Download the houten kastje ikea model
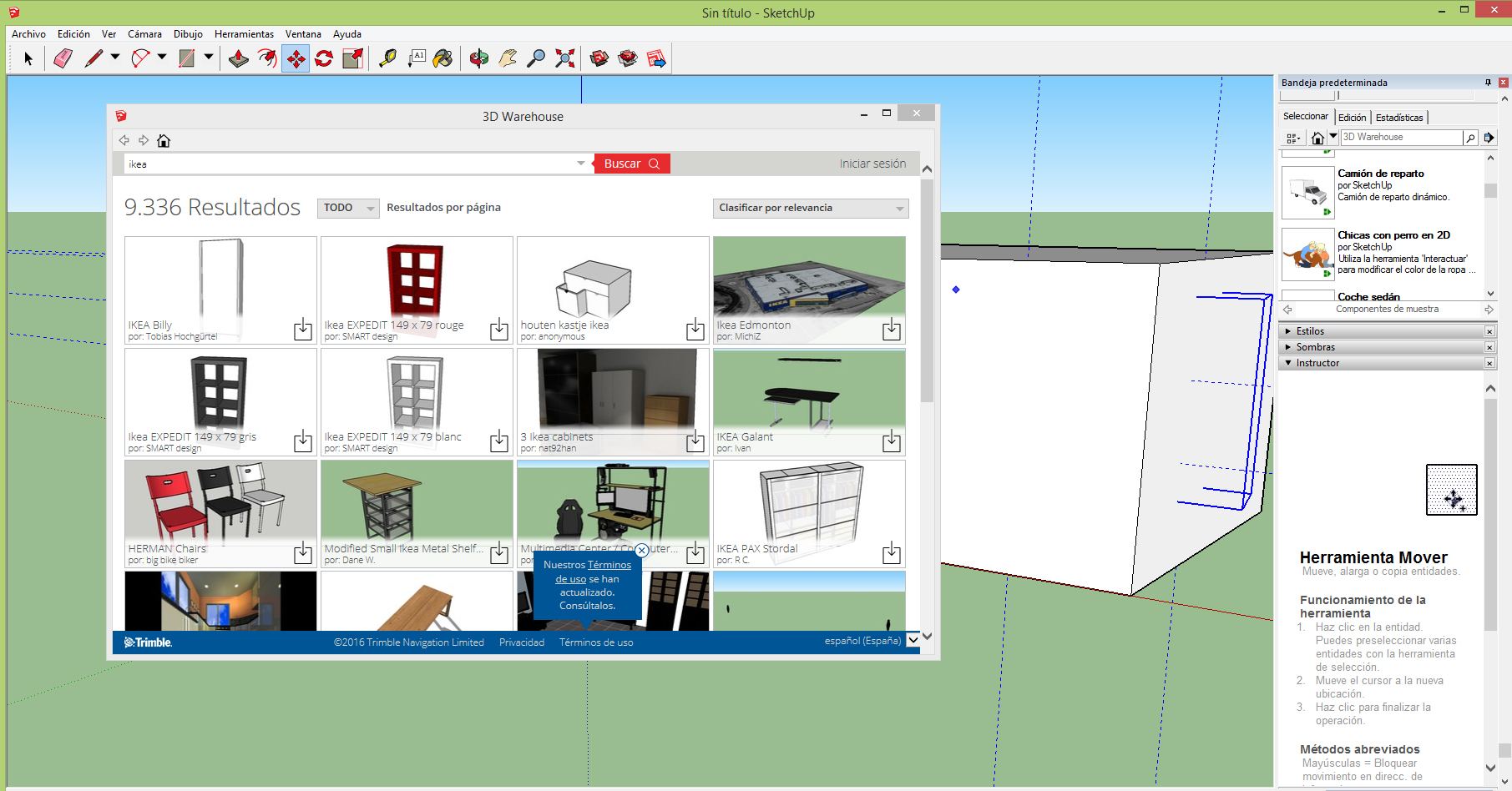Viewport: 1512px width, 791px height. [x=695, y=330]
